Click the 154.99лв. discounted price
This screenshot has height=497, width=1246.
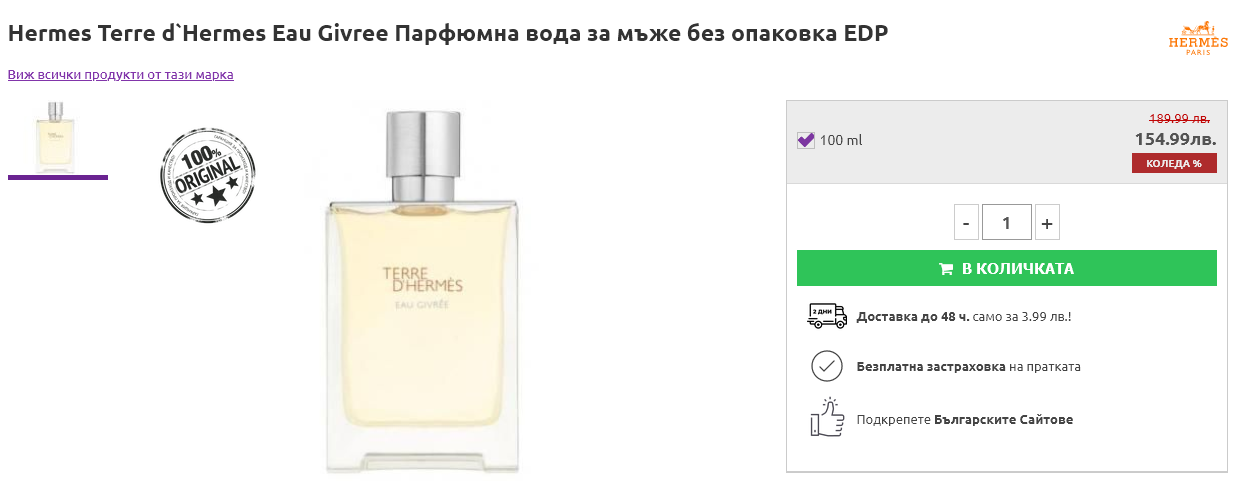(1175, 139)
